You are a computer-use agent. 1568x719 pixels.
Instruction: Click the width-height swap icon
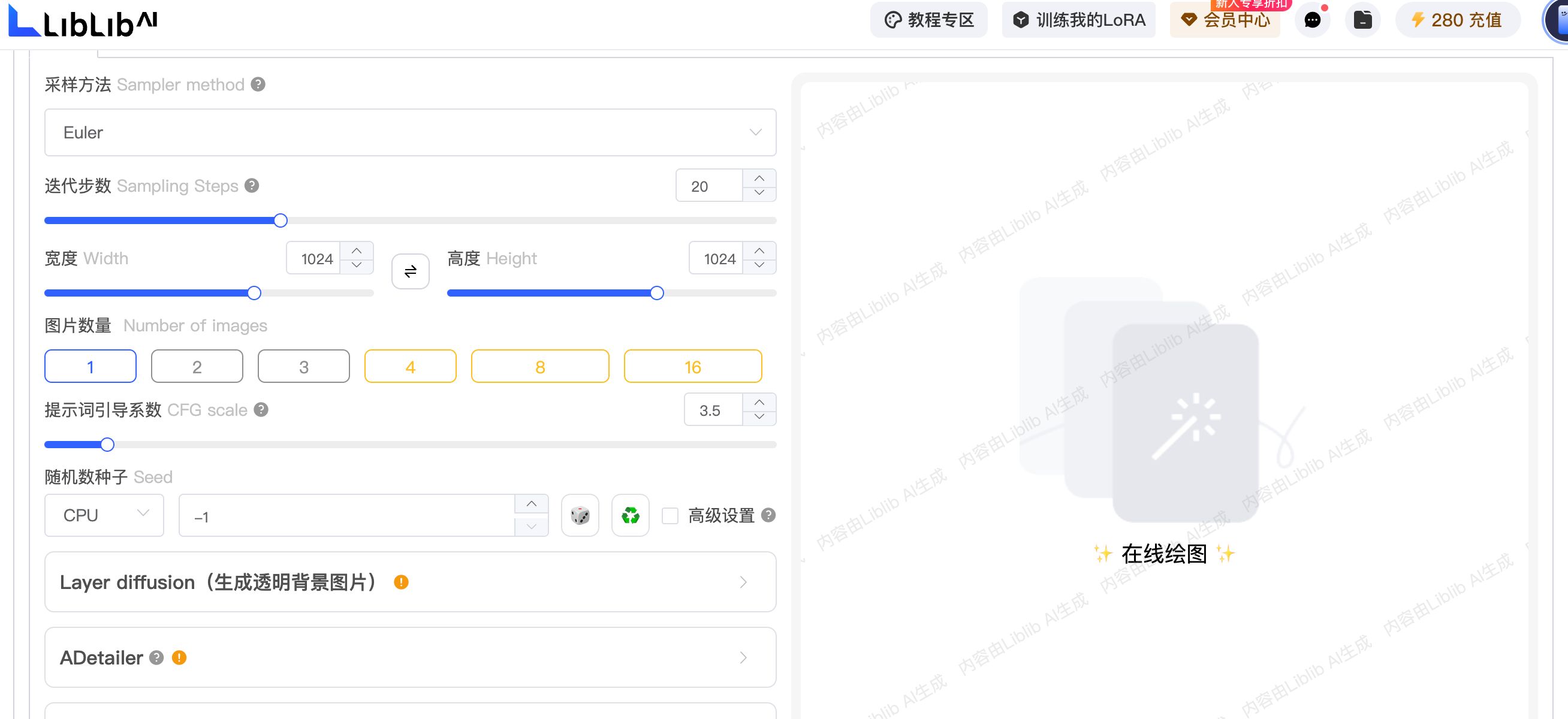click(x=410, y=271)
